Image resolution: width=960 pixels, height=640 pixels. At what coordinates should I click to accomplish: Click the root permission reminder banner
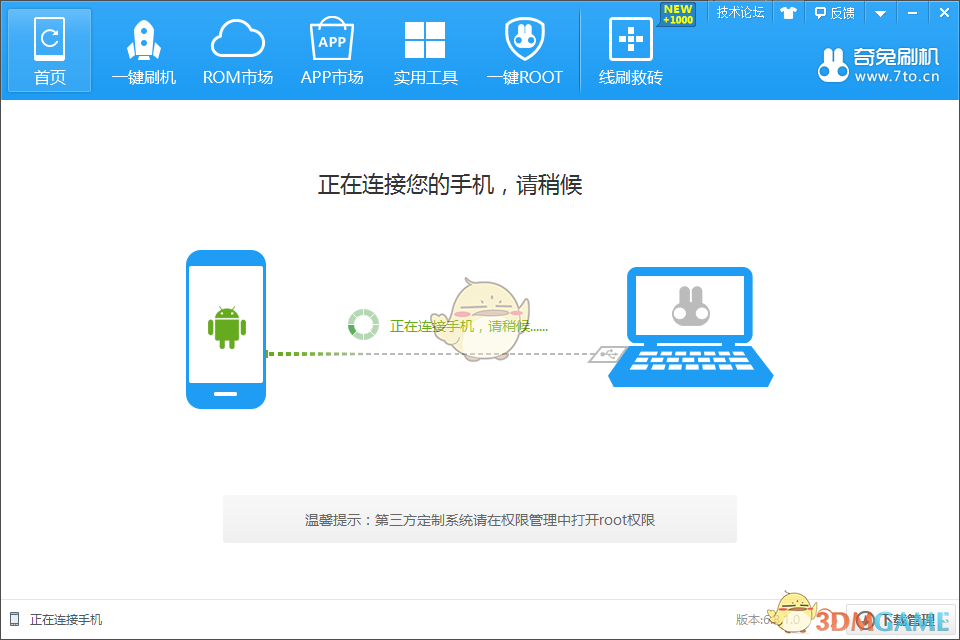(x=480, y=518)
